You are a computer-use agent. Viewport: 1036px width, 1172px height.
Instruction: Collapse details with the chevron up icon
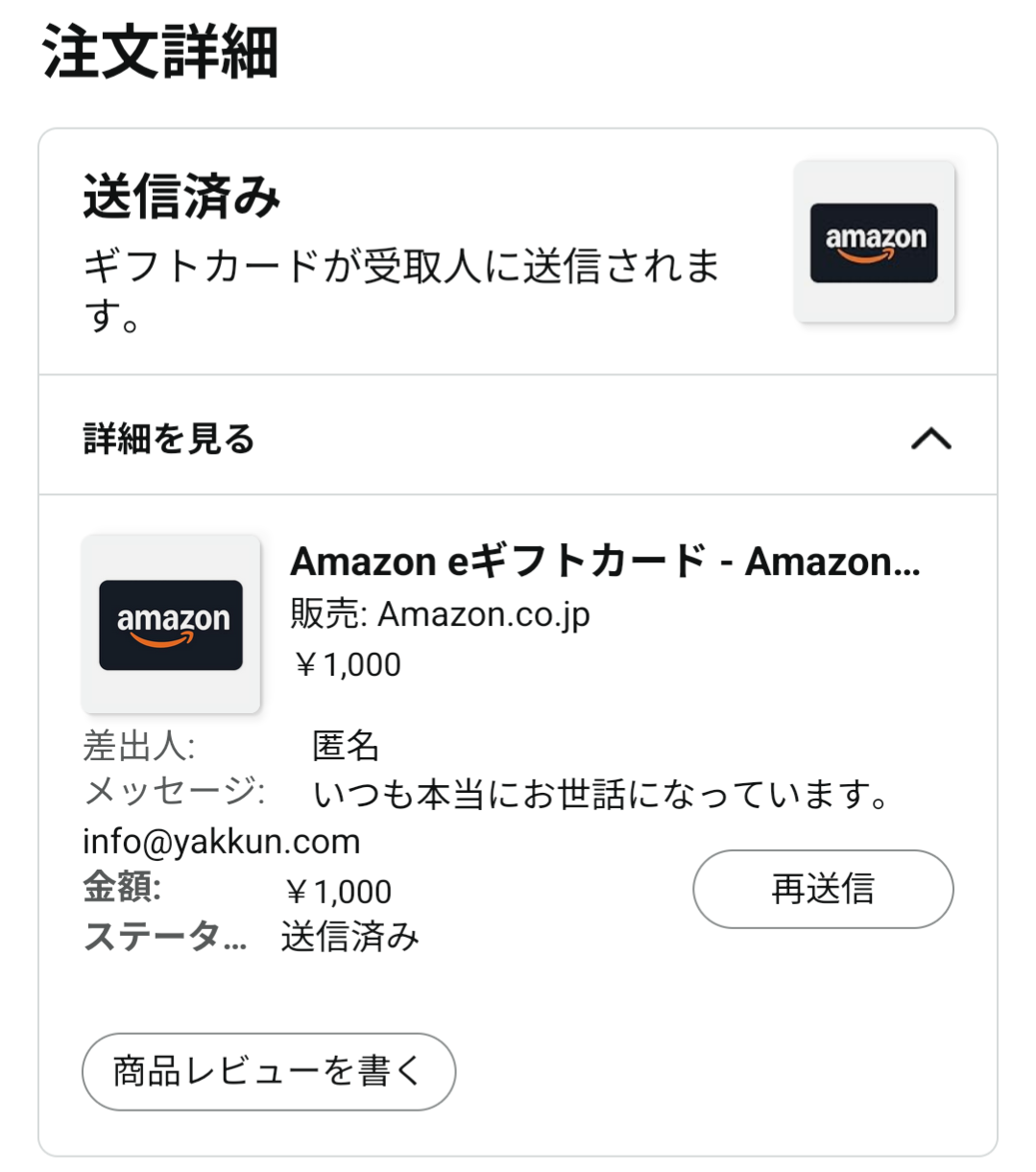(929, 439)
